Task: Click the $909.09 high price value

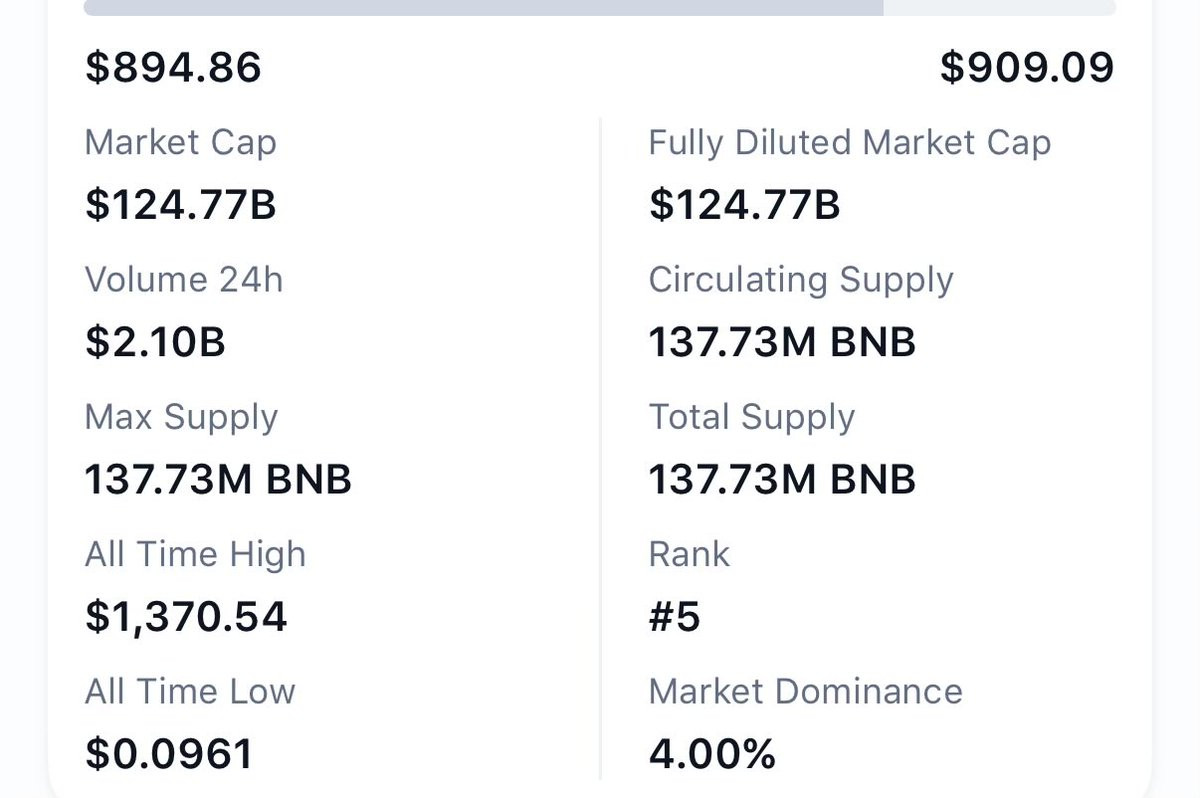Action: 1027,68
